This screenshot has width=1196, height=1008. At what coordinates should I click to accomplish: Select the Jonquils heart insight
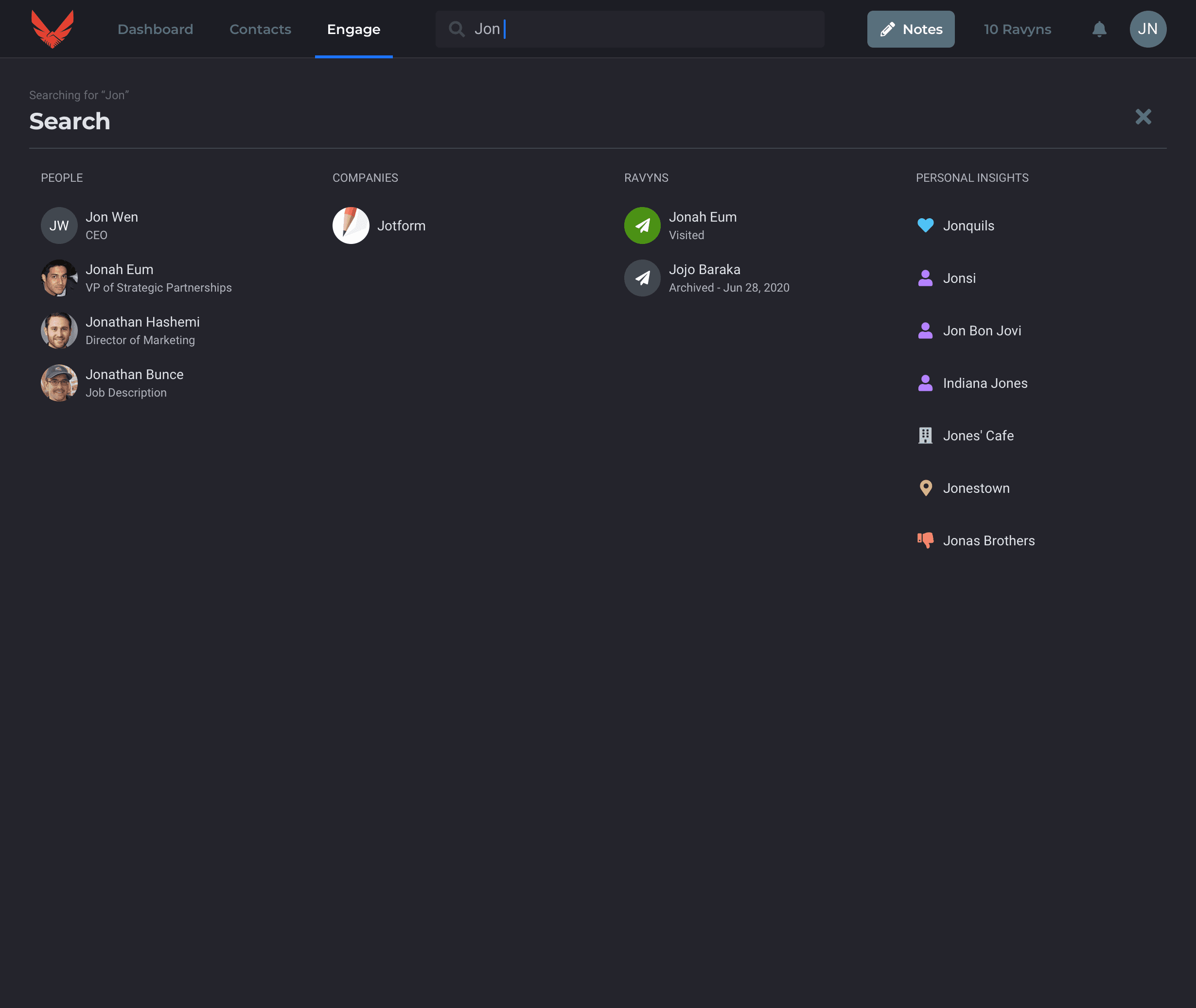[x=968, y=226]
